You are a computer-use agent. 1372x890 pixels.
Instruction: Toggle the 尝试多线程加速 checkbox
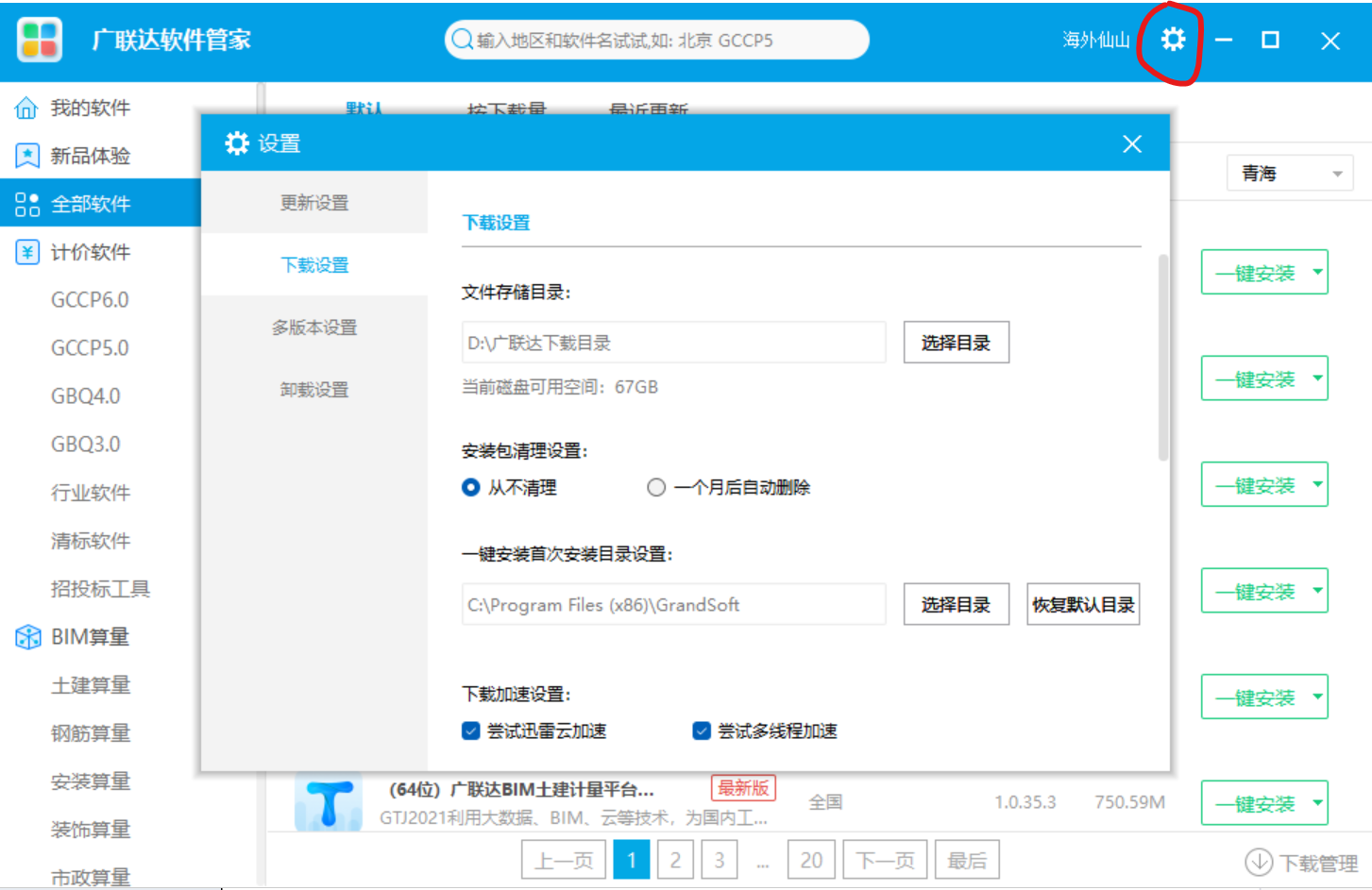click(x=702, y=730)
